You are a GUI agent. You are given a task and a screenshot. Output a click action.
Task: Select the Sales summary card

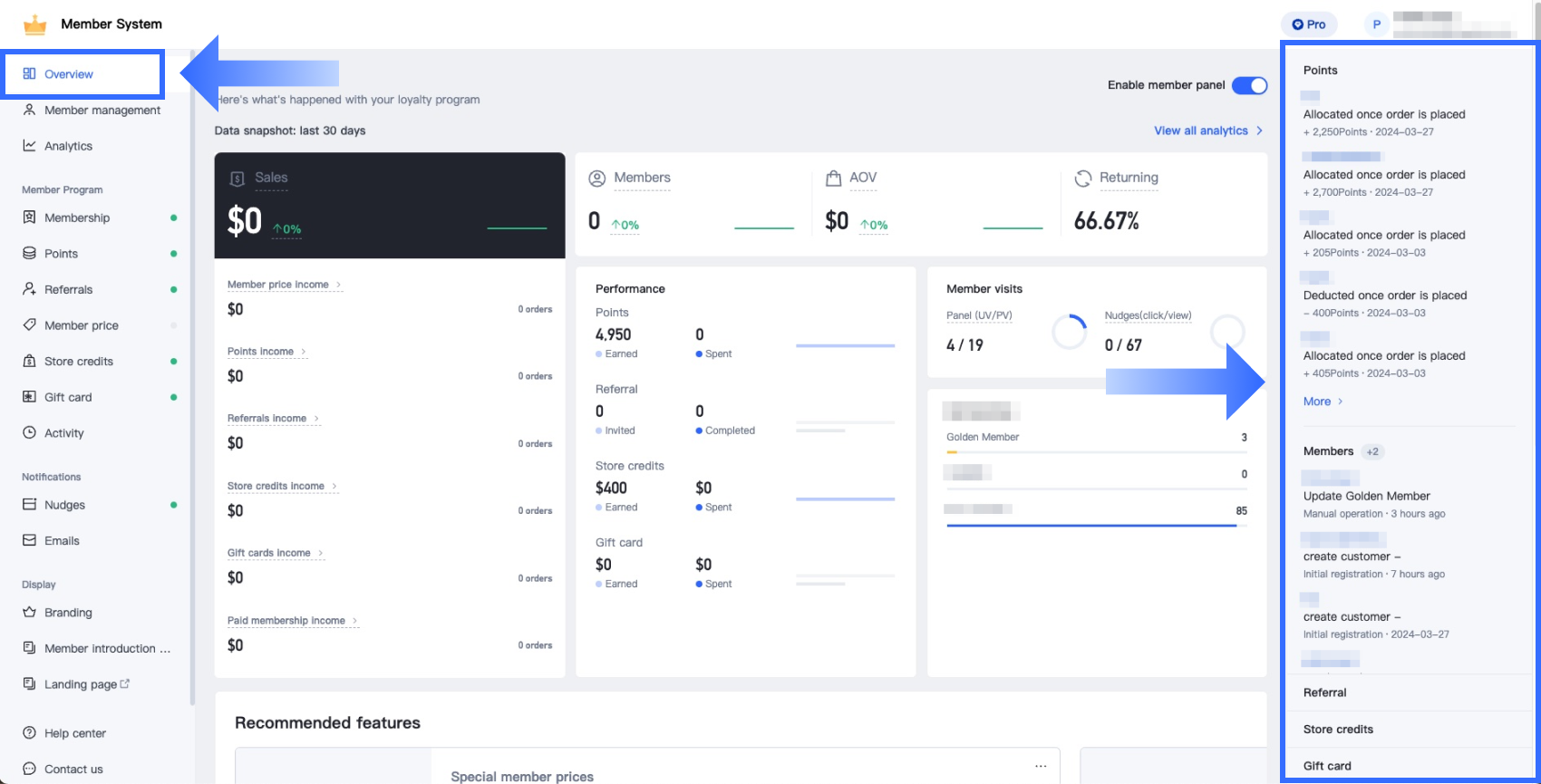point(389,205)
